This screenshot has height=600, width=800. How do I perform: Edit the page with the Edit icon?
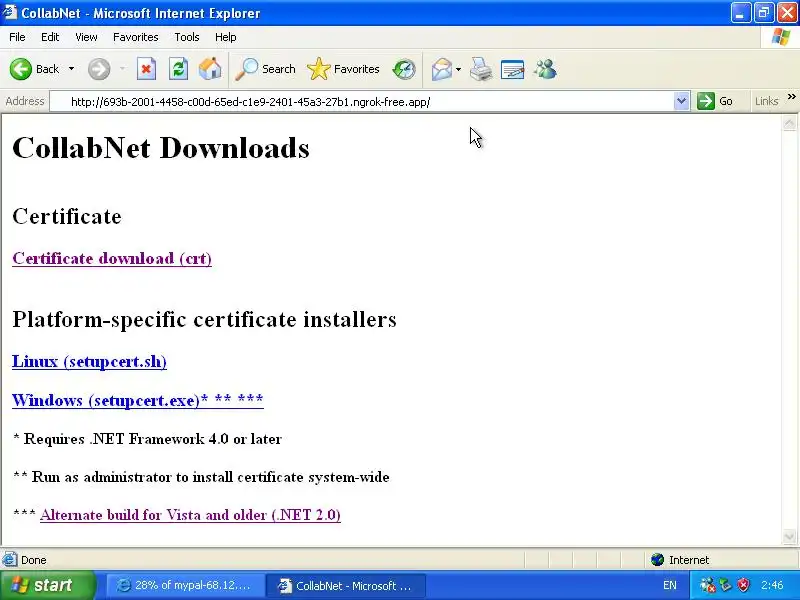(x=512, y=69)
